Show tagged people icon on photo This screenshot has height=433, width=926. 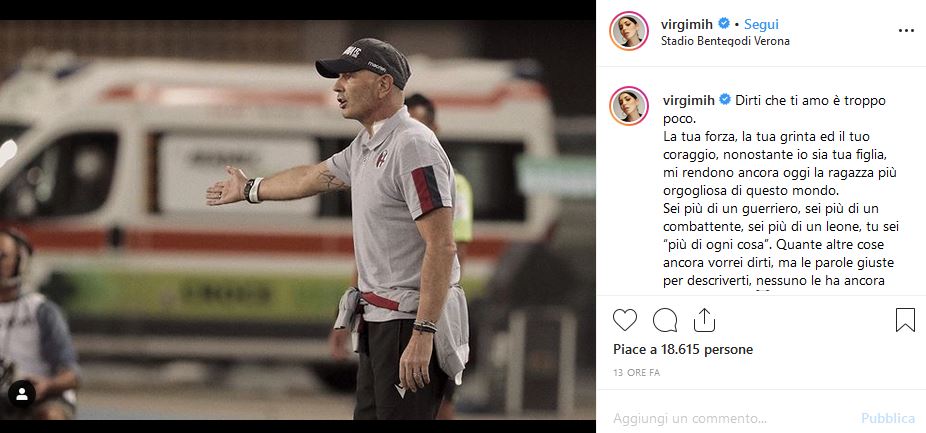pos(22,394)
